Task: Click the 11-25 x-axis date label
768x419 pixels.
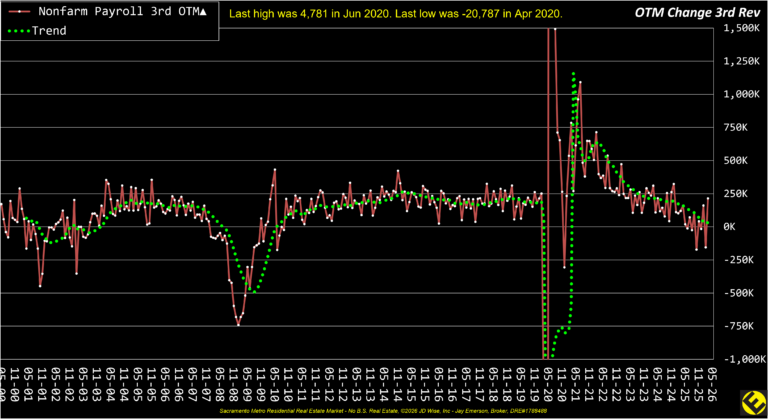Action: tap(699, 385)
